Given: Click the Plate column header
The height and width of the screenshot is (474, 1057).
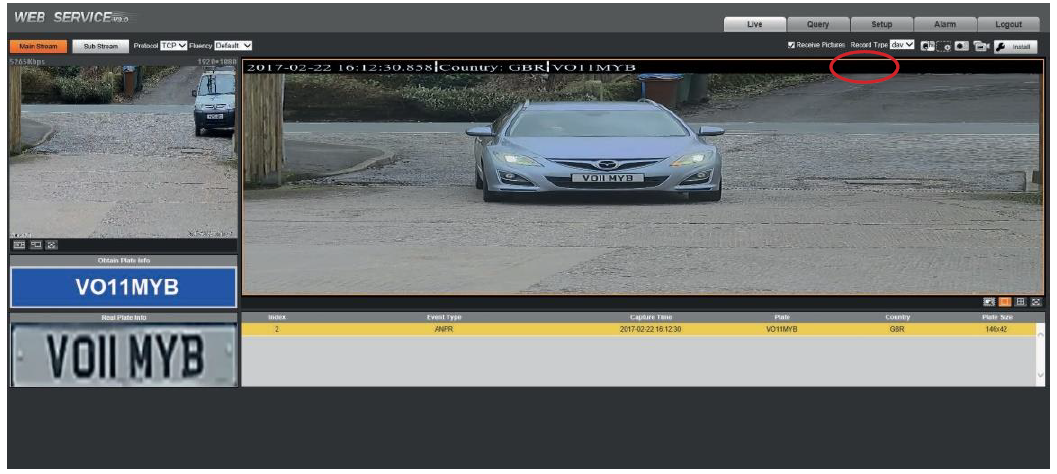Looking at the screenshot, I should [782, 317].
